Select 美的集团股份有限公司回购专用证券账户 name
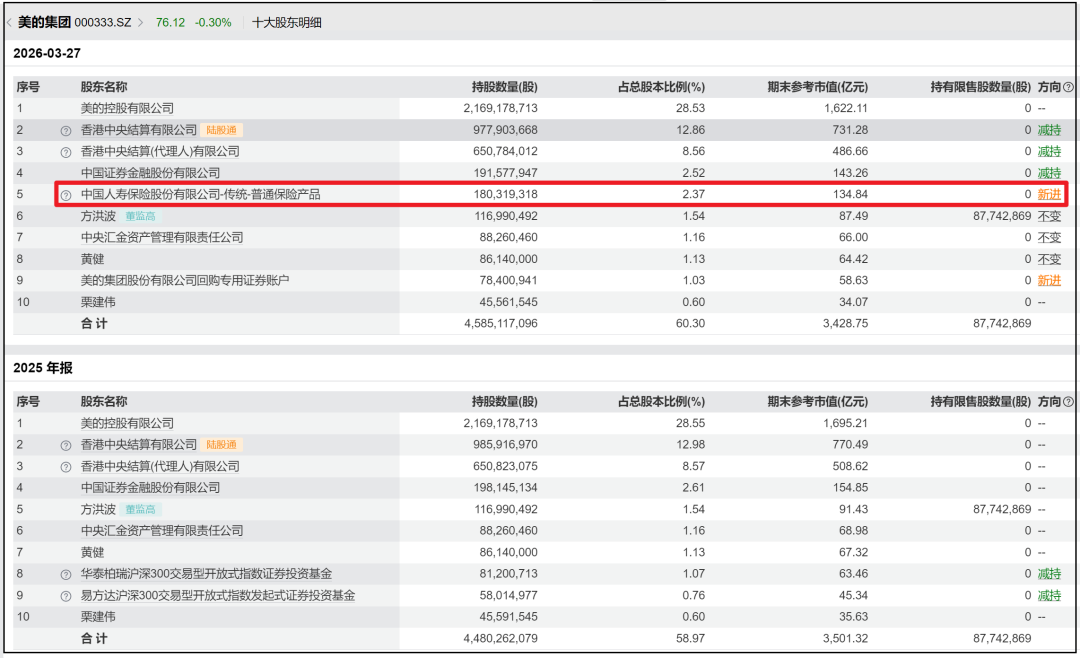 (185, 280)
